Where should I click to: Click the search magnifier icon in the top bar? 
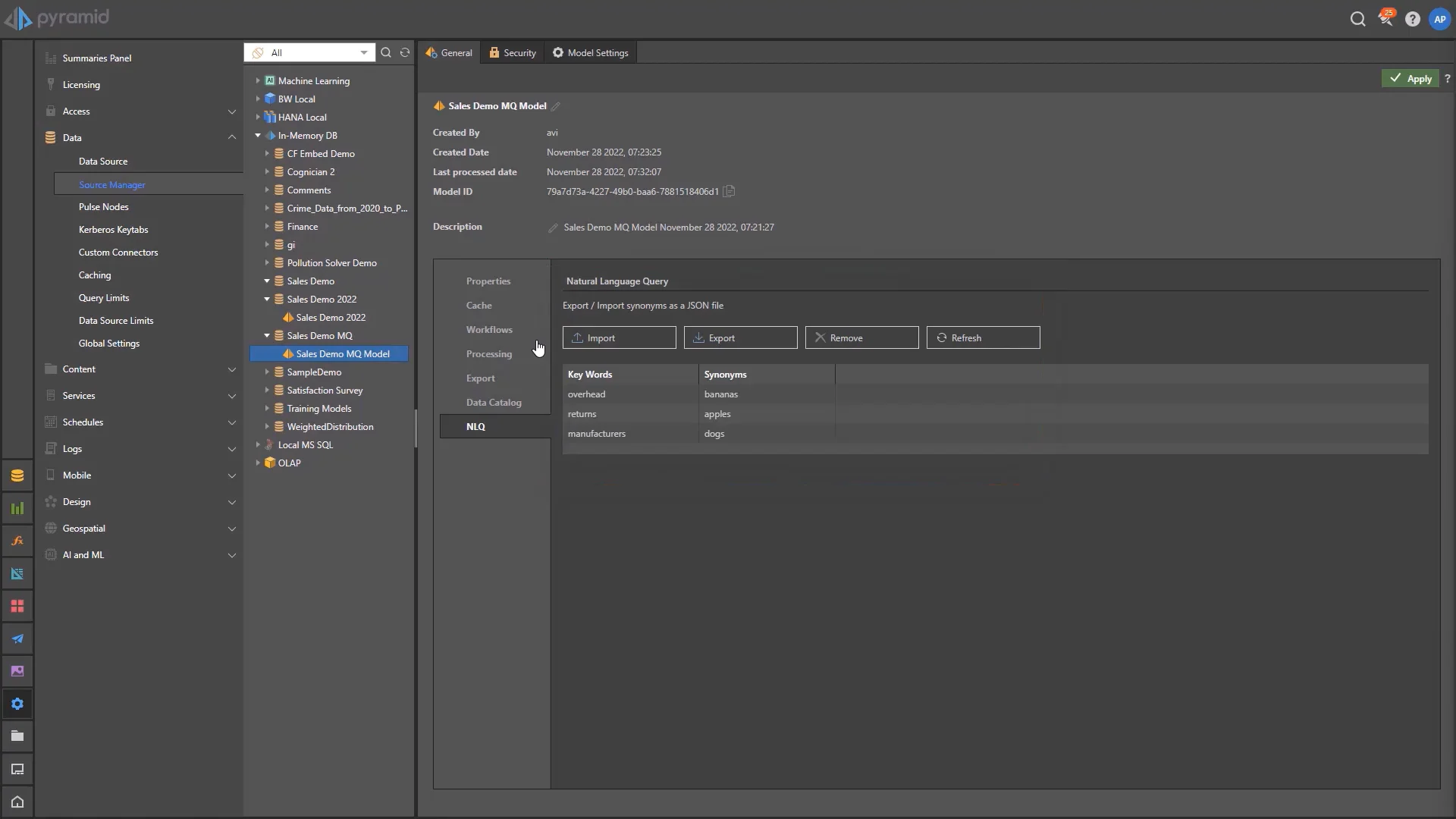pos(1357,20)
